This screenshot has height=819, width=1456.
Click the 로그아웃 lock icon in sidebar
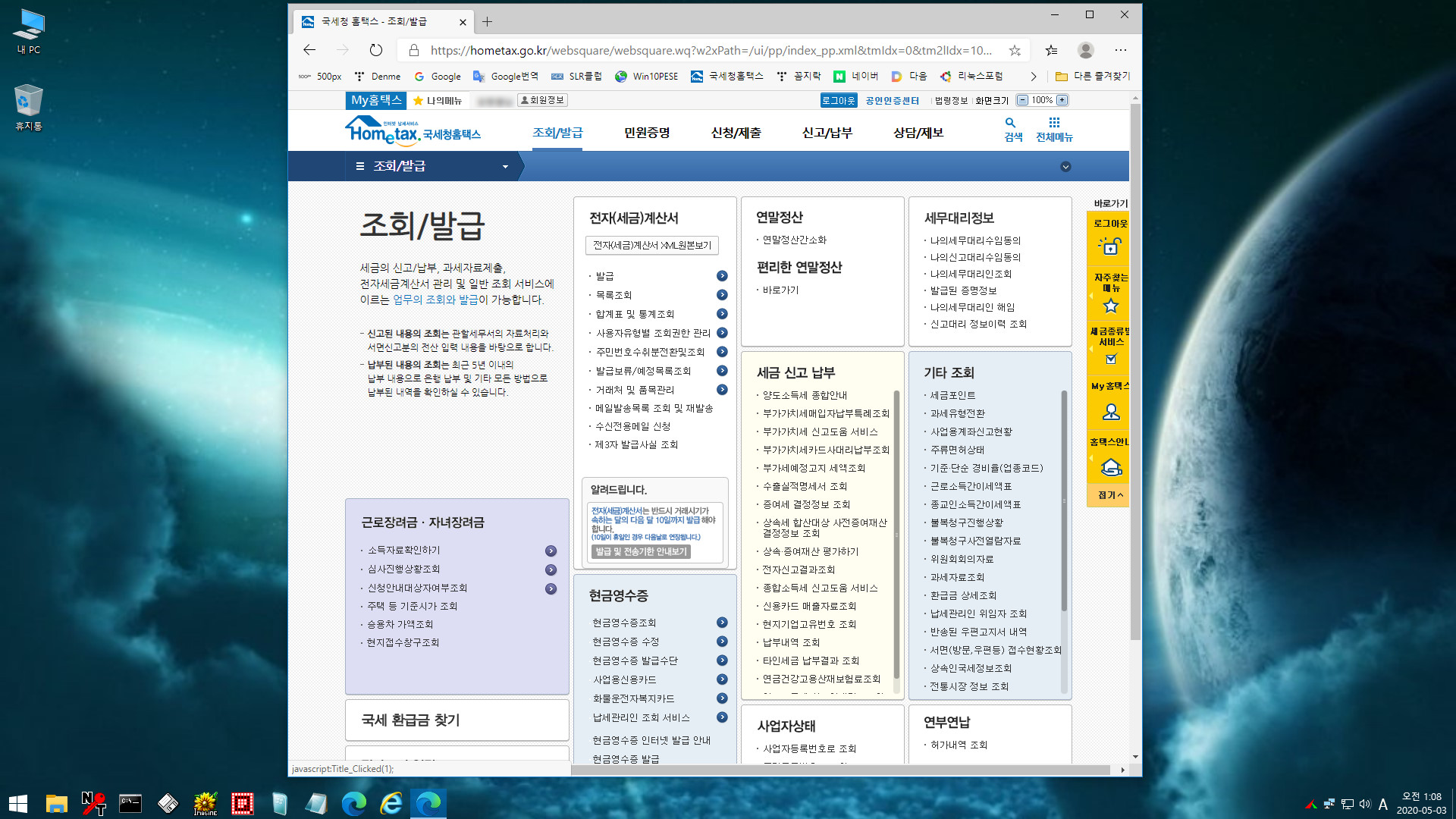click(x=1111, y=246)
